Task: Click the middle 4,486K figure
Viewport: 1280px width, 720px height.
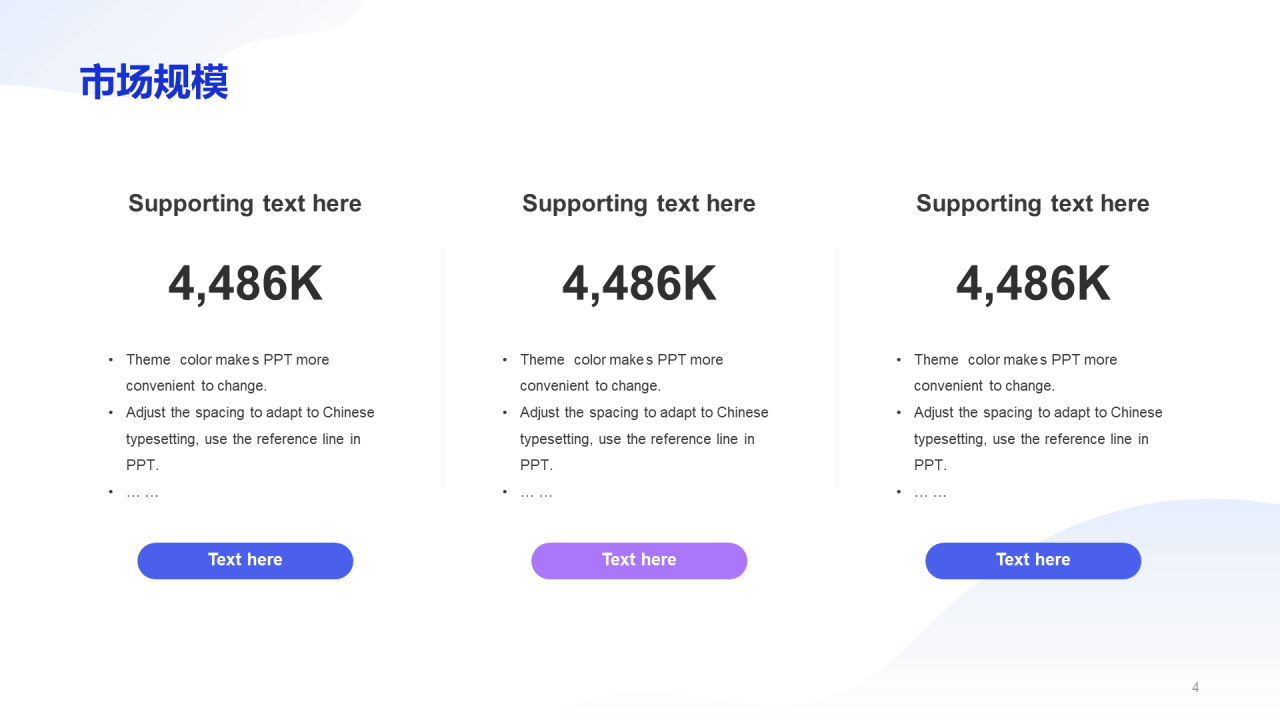Action: pos(639,284)
